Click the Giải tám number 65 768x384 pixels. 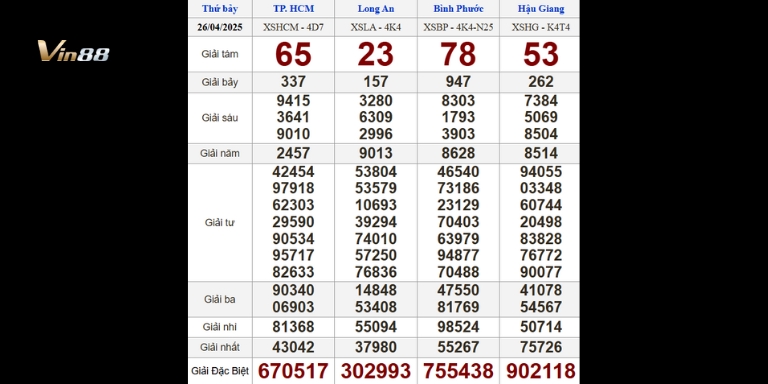[293, 54]
